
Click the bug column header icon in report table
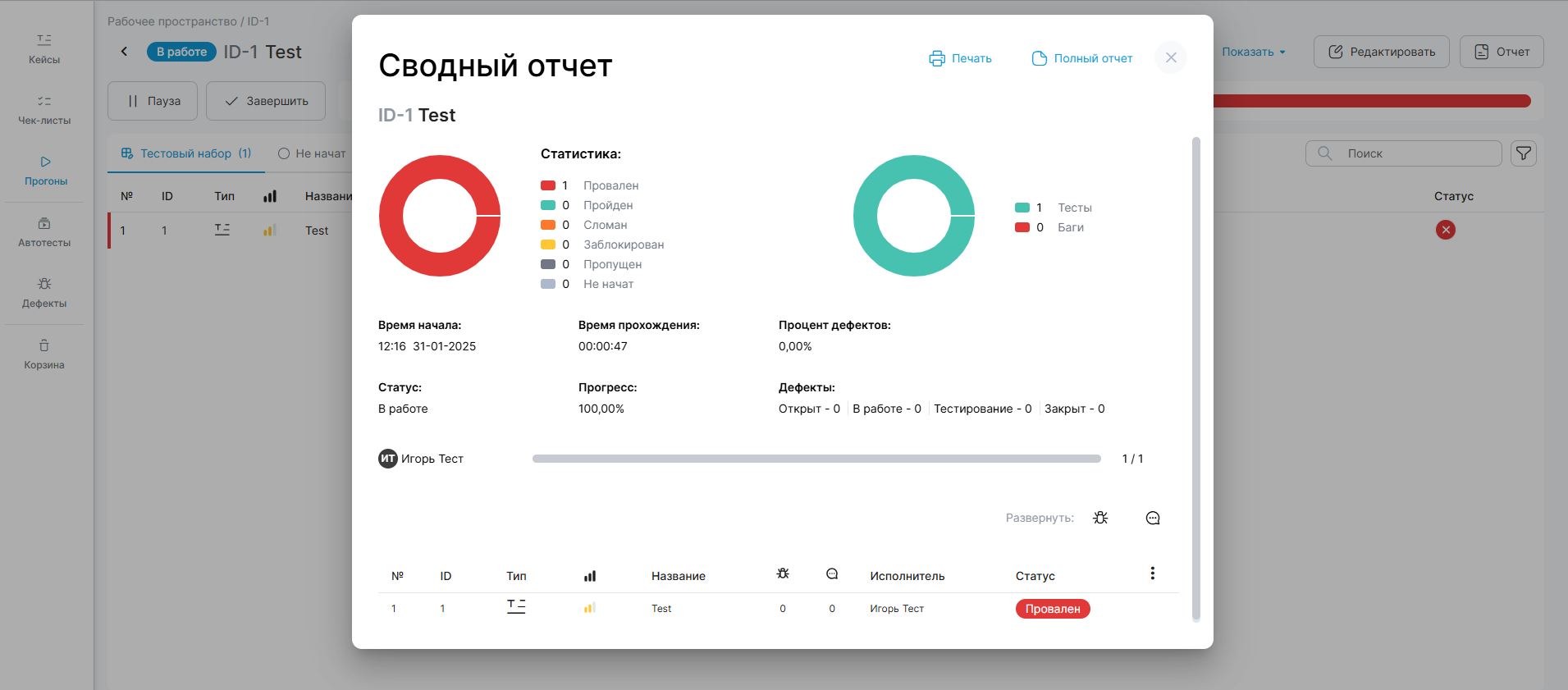[x=783, y=573]
